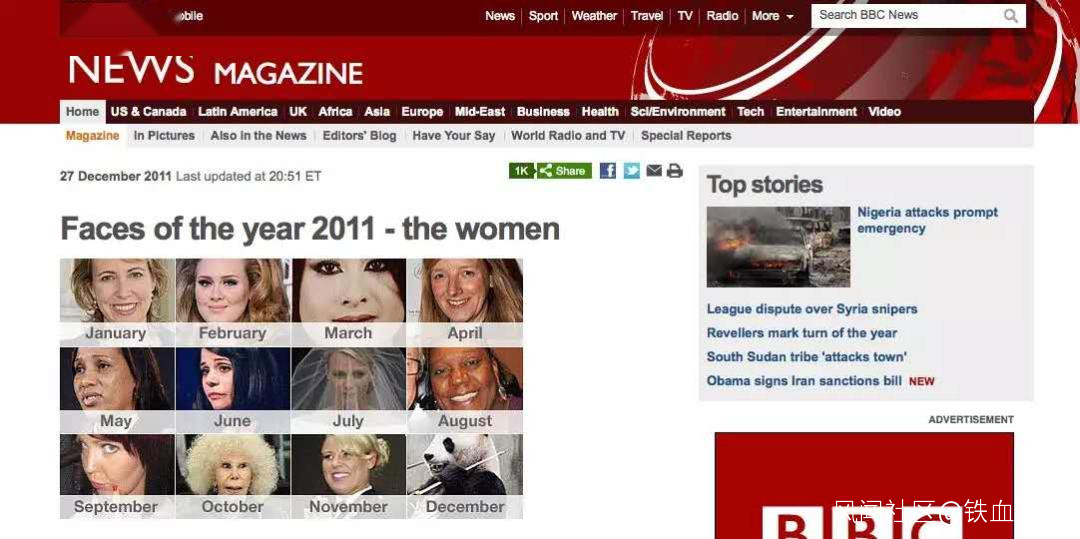Share the article on Twitter
Viewport: 1080px width, 539px height.
[x=632, y=171]
